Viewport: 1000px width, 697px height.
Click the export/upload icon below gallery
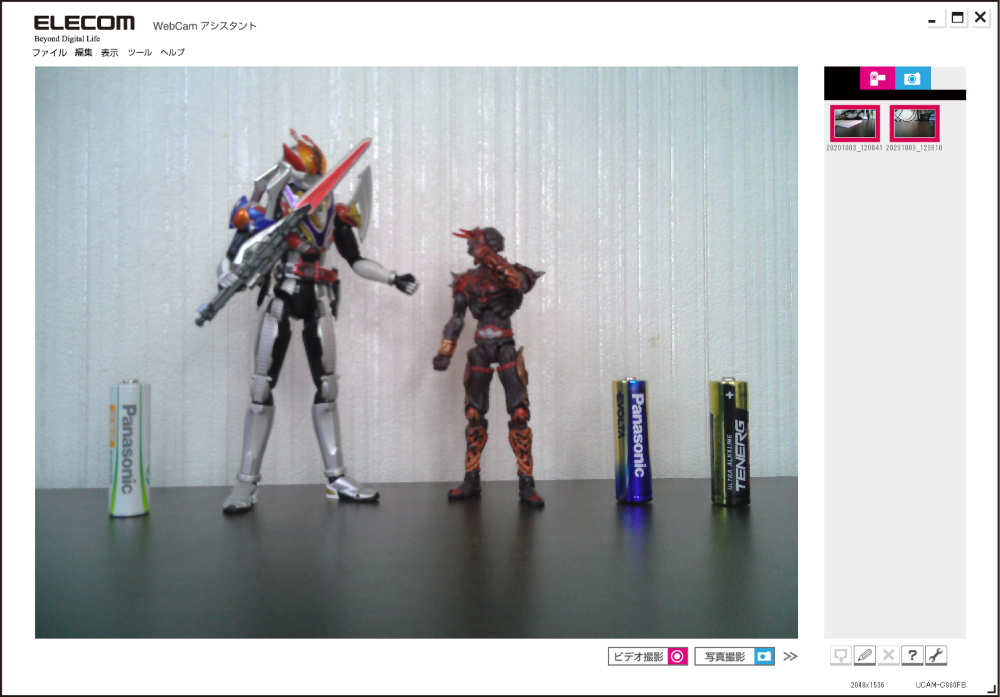click(841, 655)
